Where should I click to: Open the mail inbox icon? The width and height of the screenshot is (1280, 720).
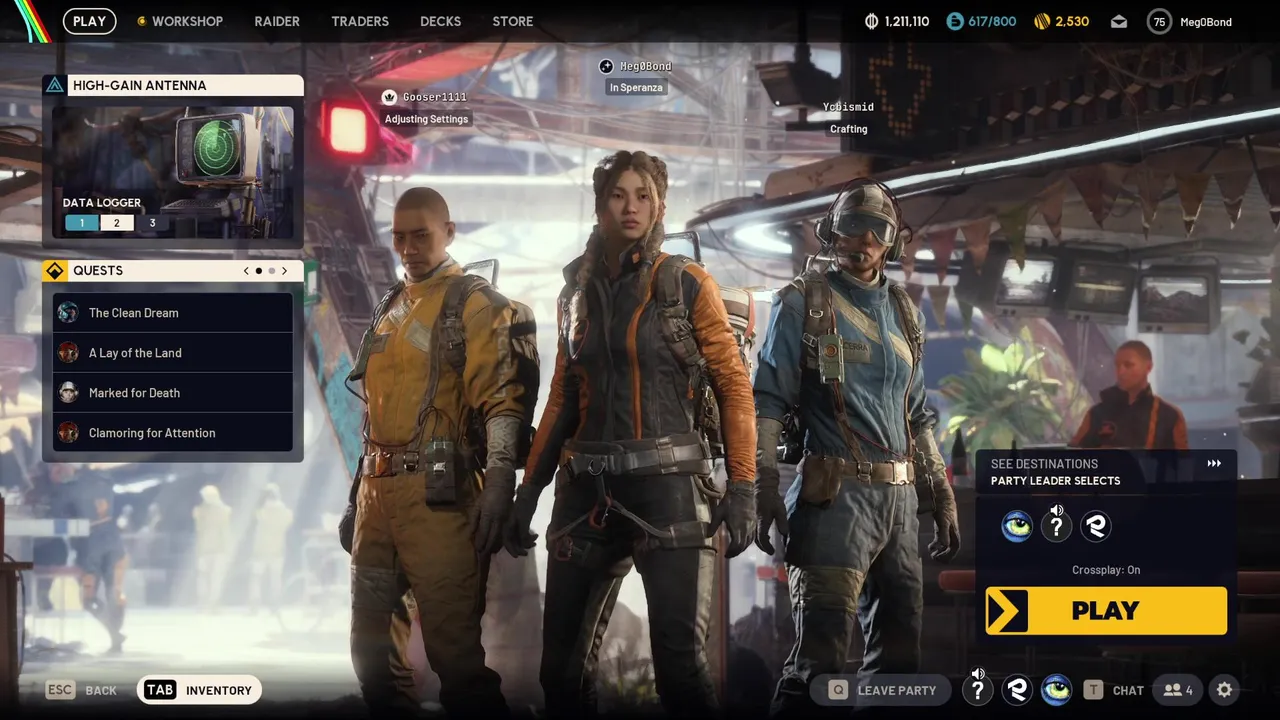pos(1119,21)
